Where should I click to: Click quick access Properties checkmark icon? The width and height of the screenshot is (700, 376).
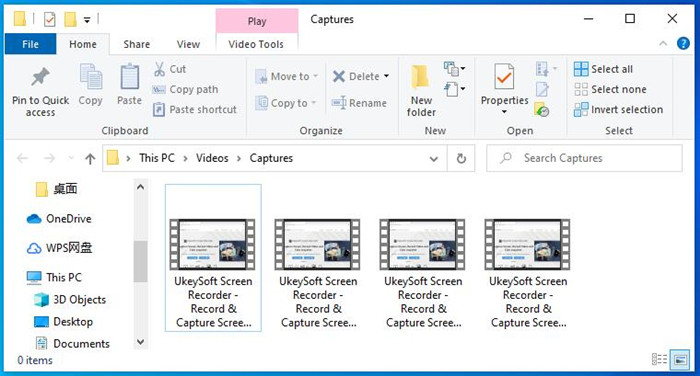50,19
